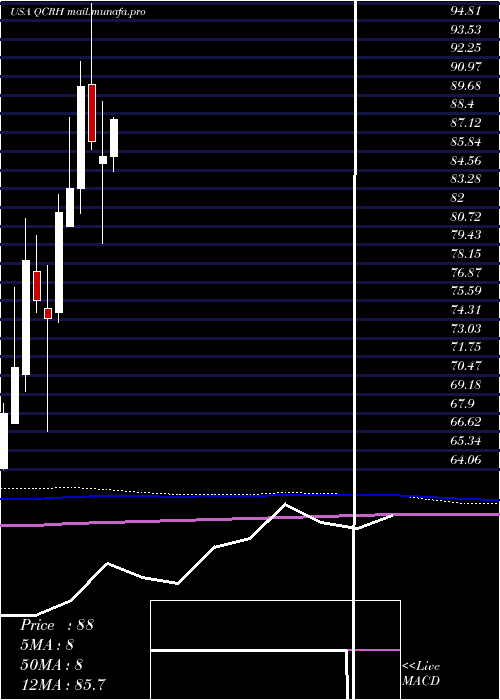Select the tallest red candlestick near 89
500x700 pixels.
92,112
